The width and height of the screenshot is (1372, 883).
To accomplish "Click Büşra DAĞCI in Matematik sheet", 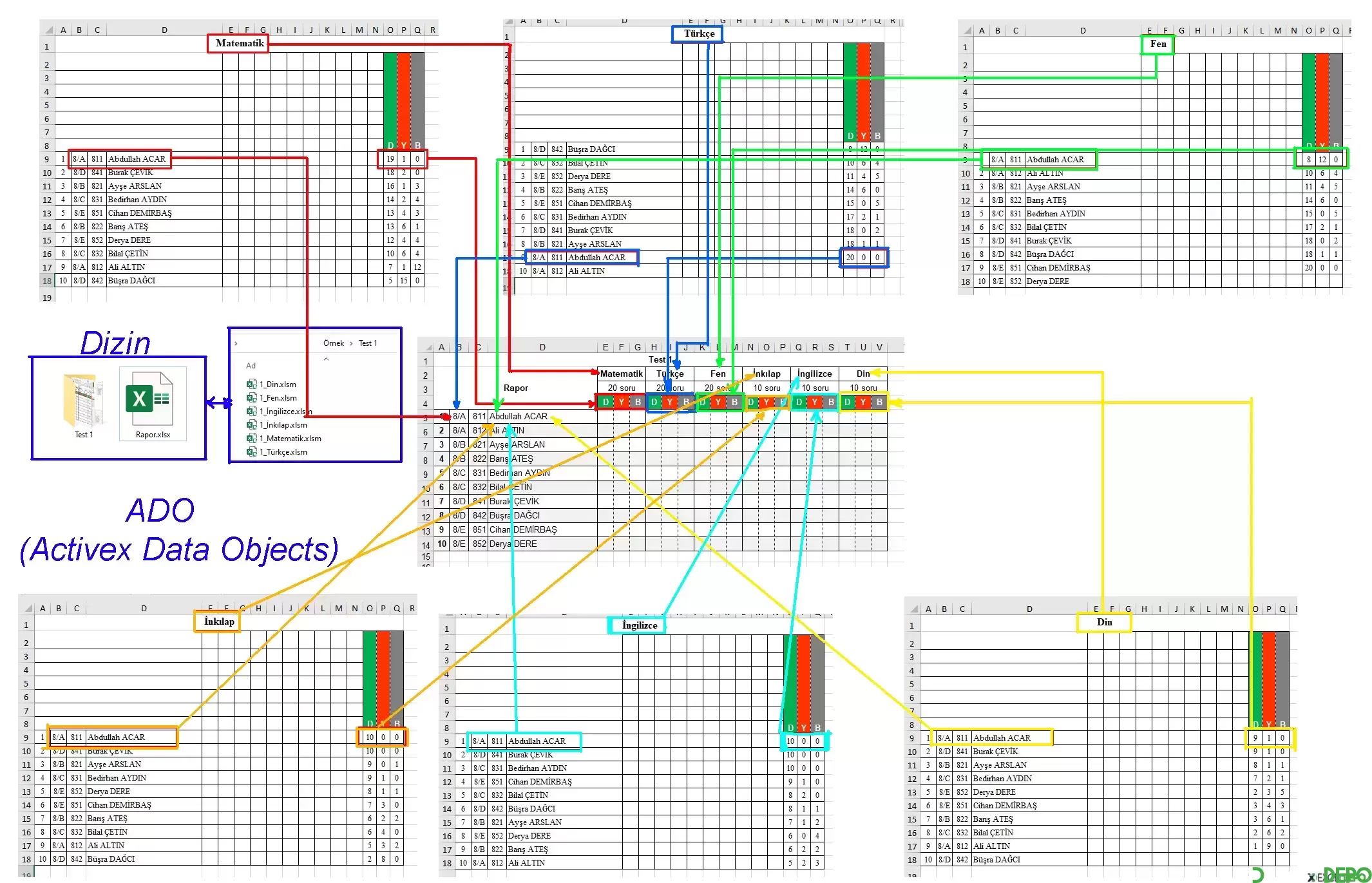I will pyautogui.click(x=131, y=280).
